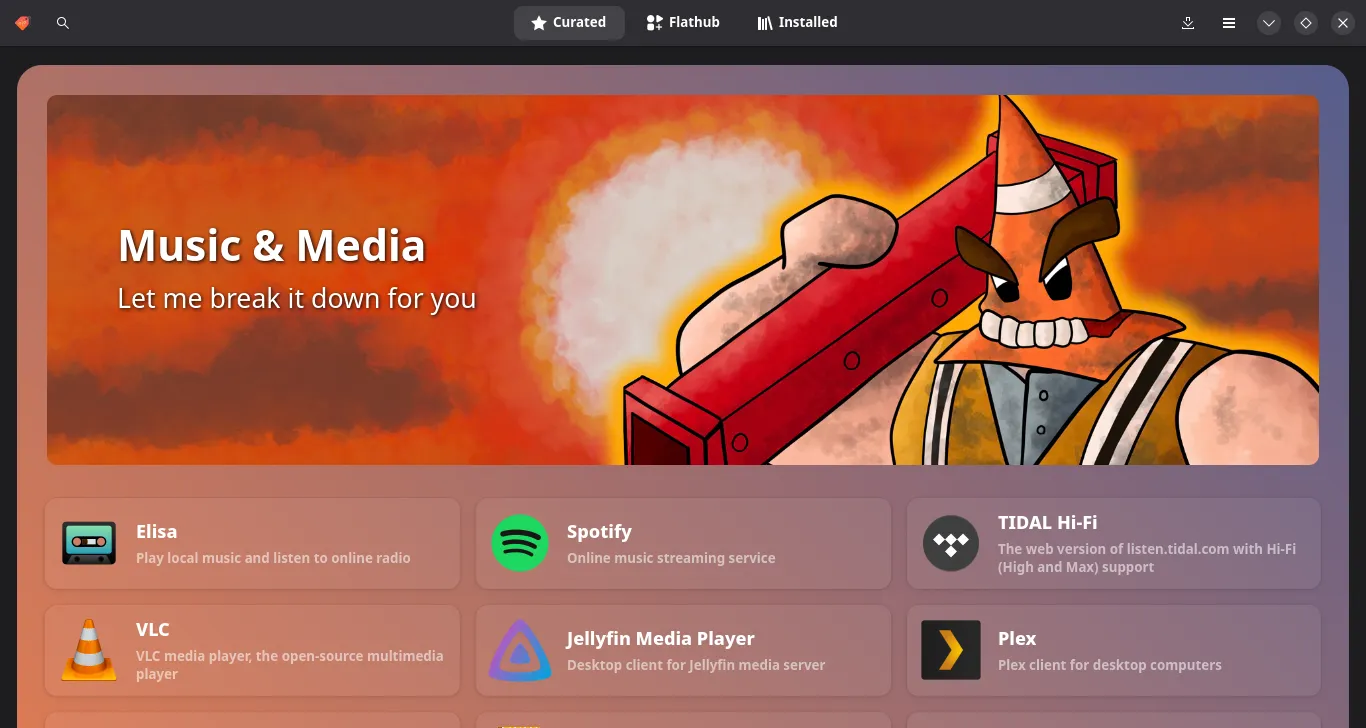Select the "Spotify" app title

(599, 532)
